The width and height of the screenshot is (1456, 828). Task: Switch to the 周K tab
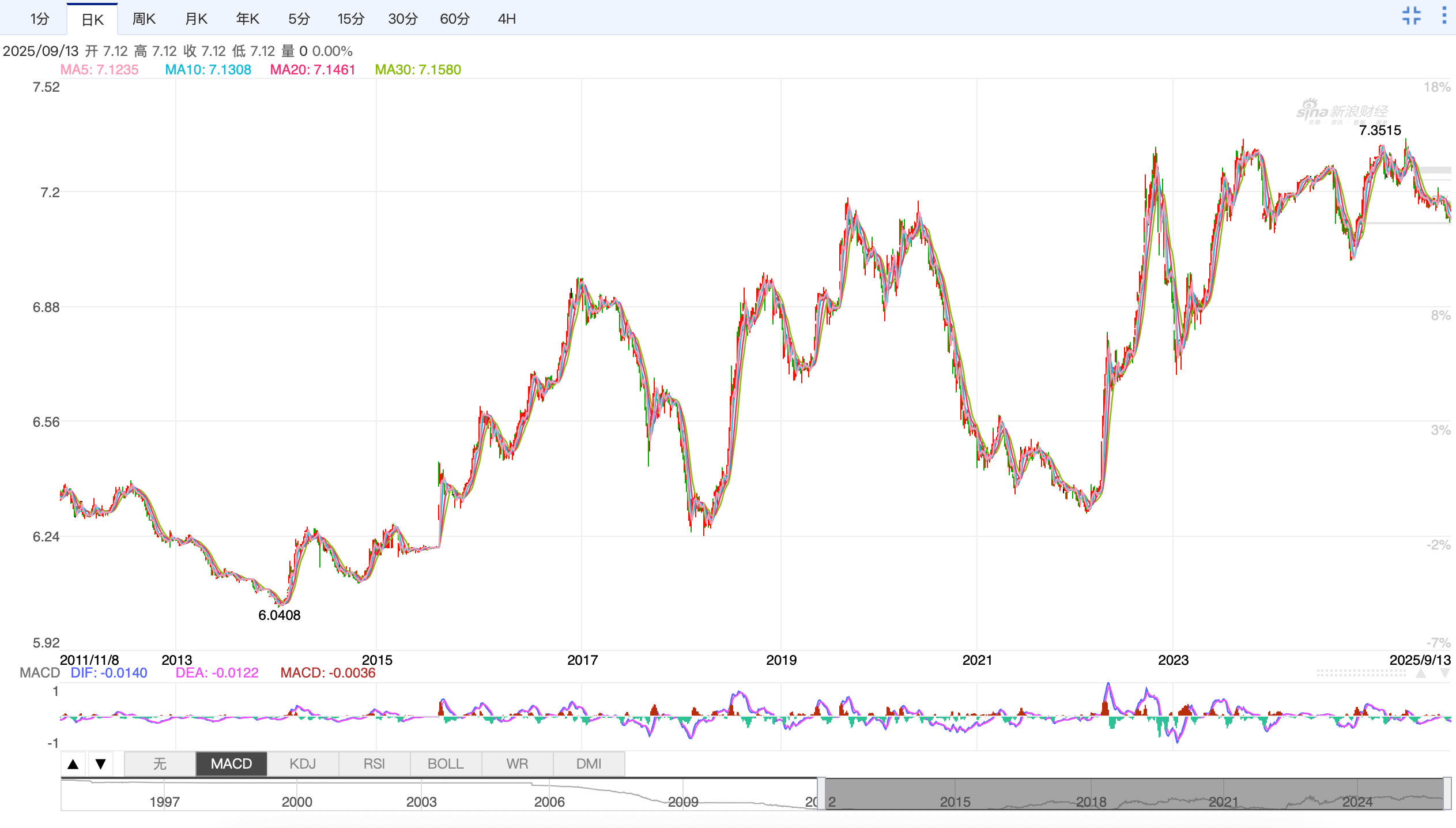tap(144, 19)
